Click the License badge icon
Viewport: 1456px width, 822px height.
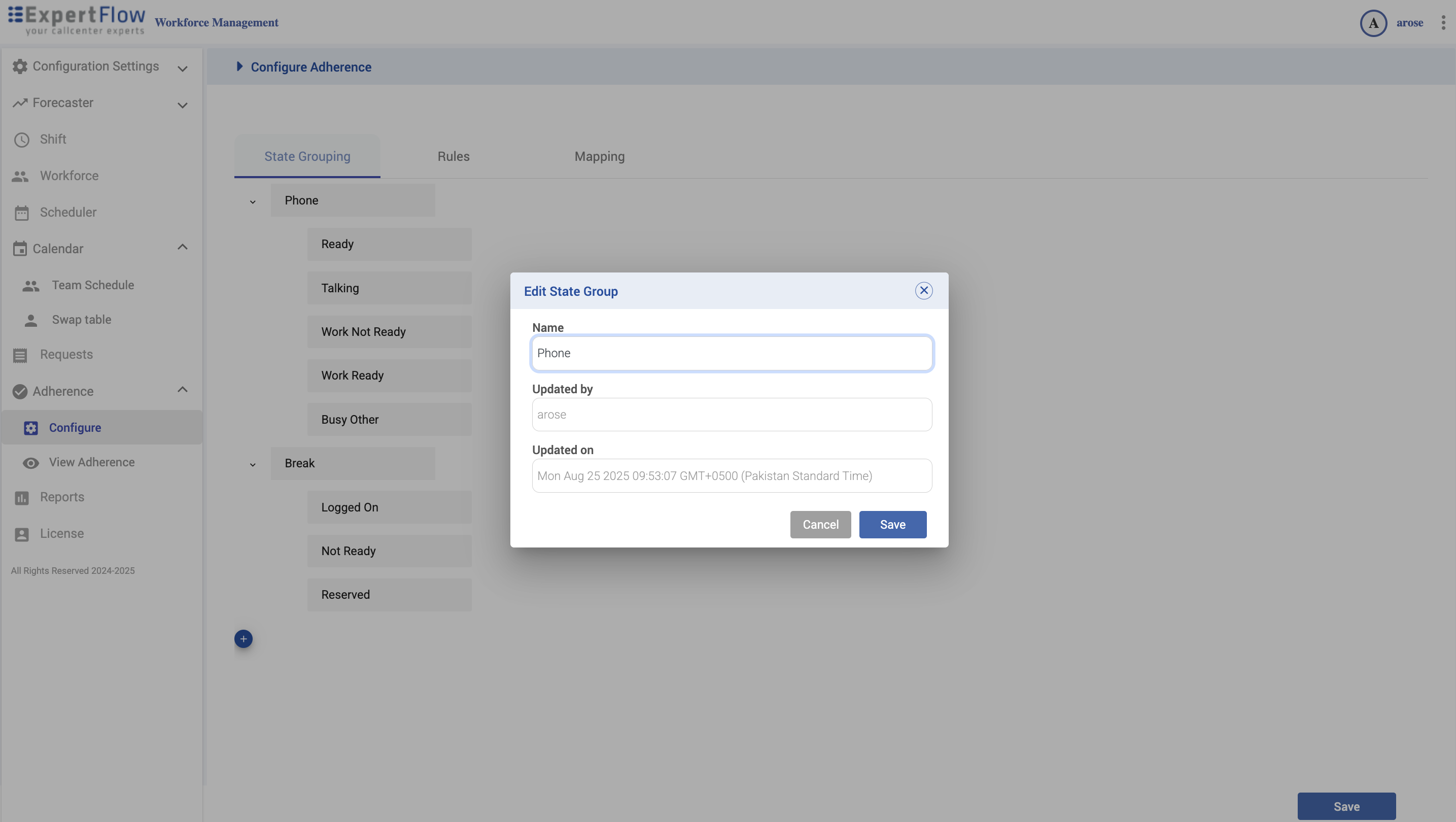[21, 534]
